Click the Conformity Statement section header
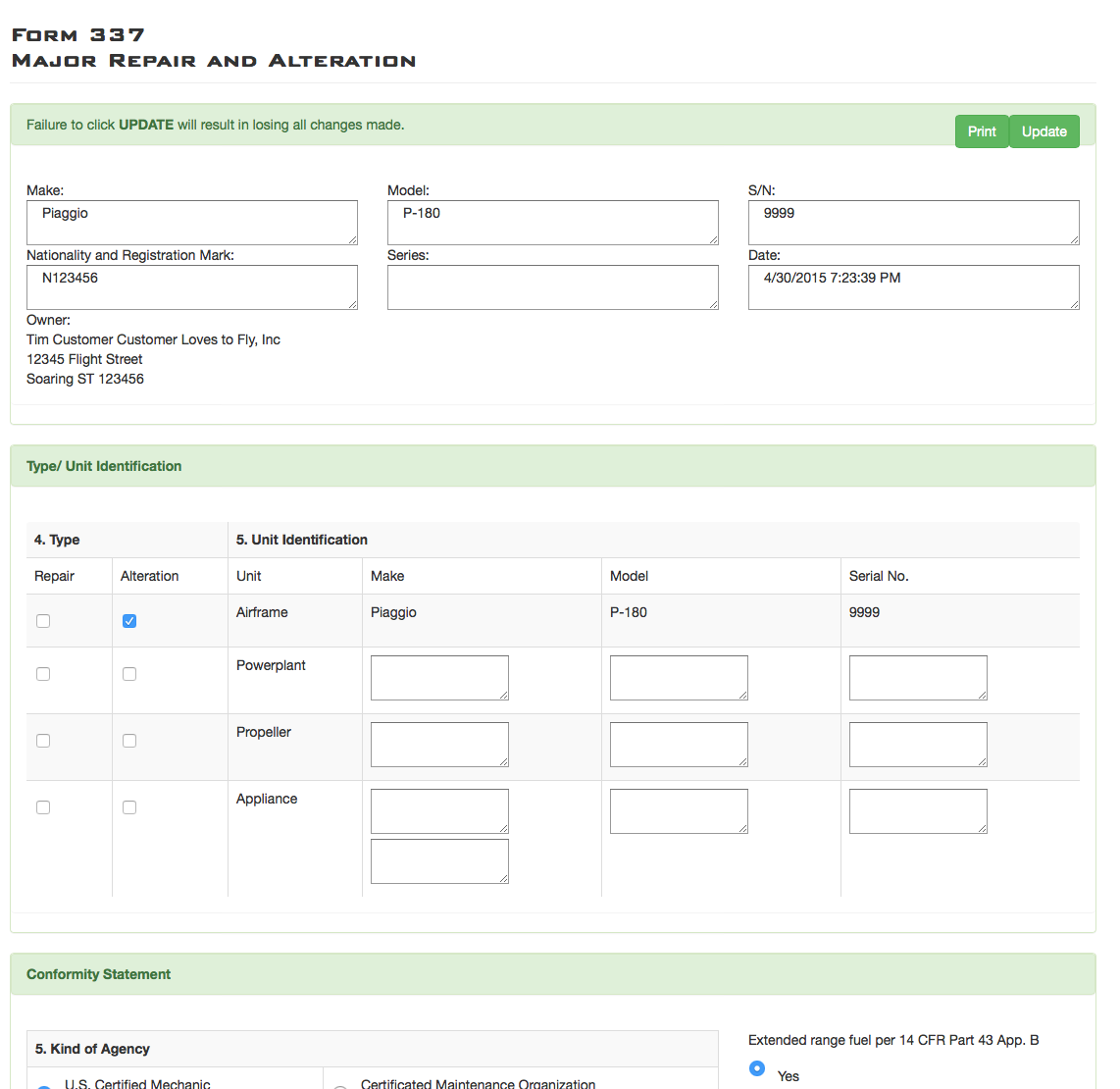The image size is (1120, 1089). tap(553, 974)
